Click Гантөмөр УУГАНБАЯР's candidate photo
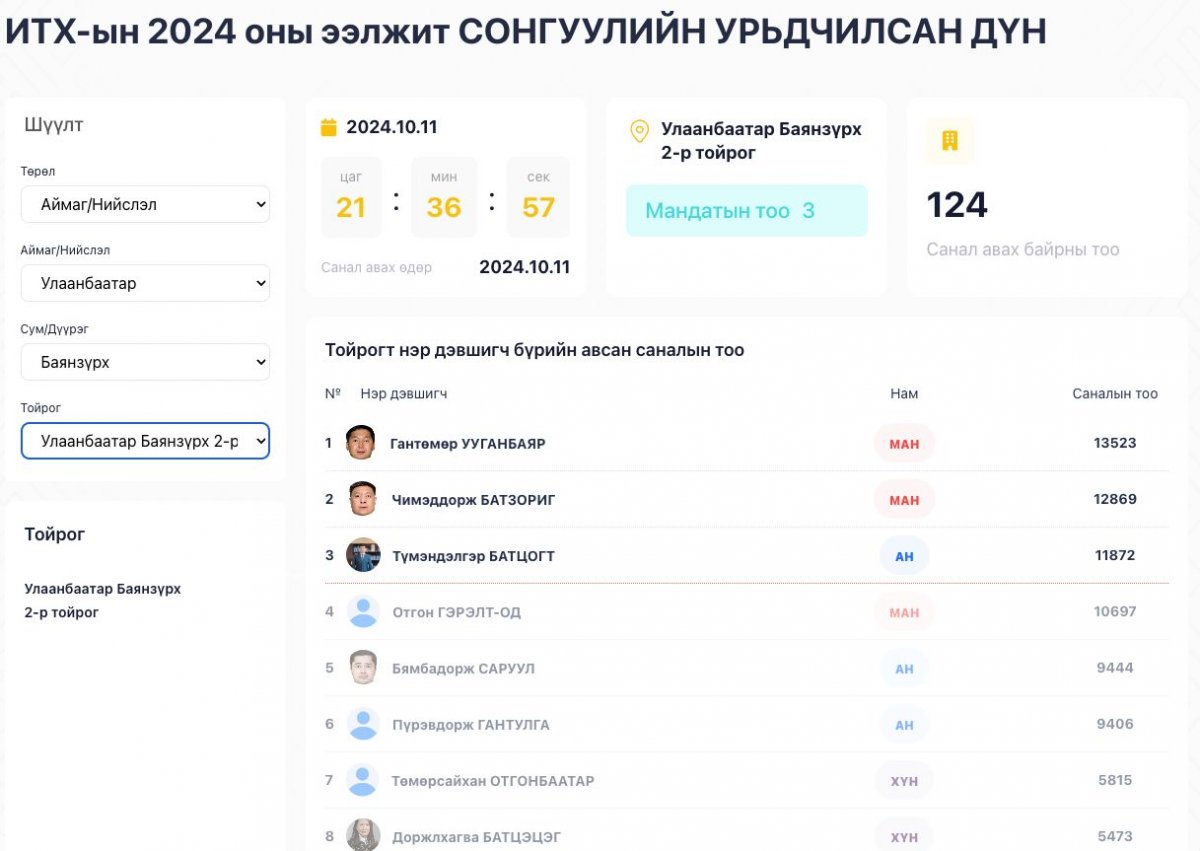 click(361, 443)
